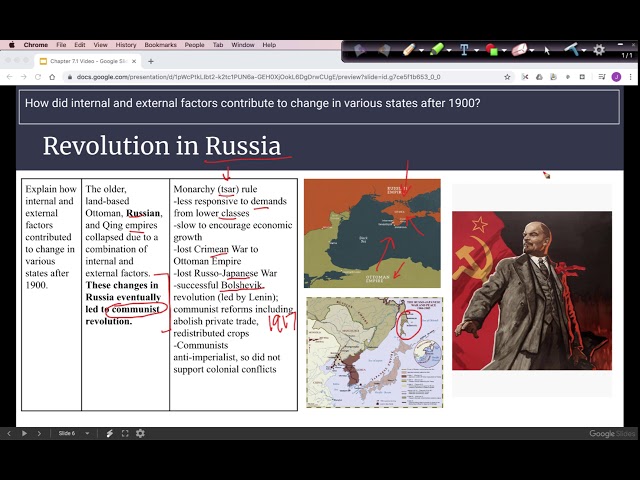The width and height of the screenshot is (640, 480).
Task: Open the Bookmarks menu
Action: pyautogui.click(x=160, y=45)
